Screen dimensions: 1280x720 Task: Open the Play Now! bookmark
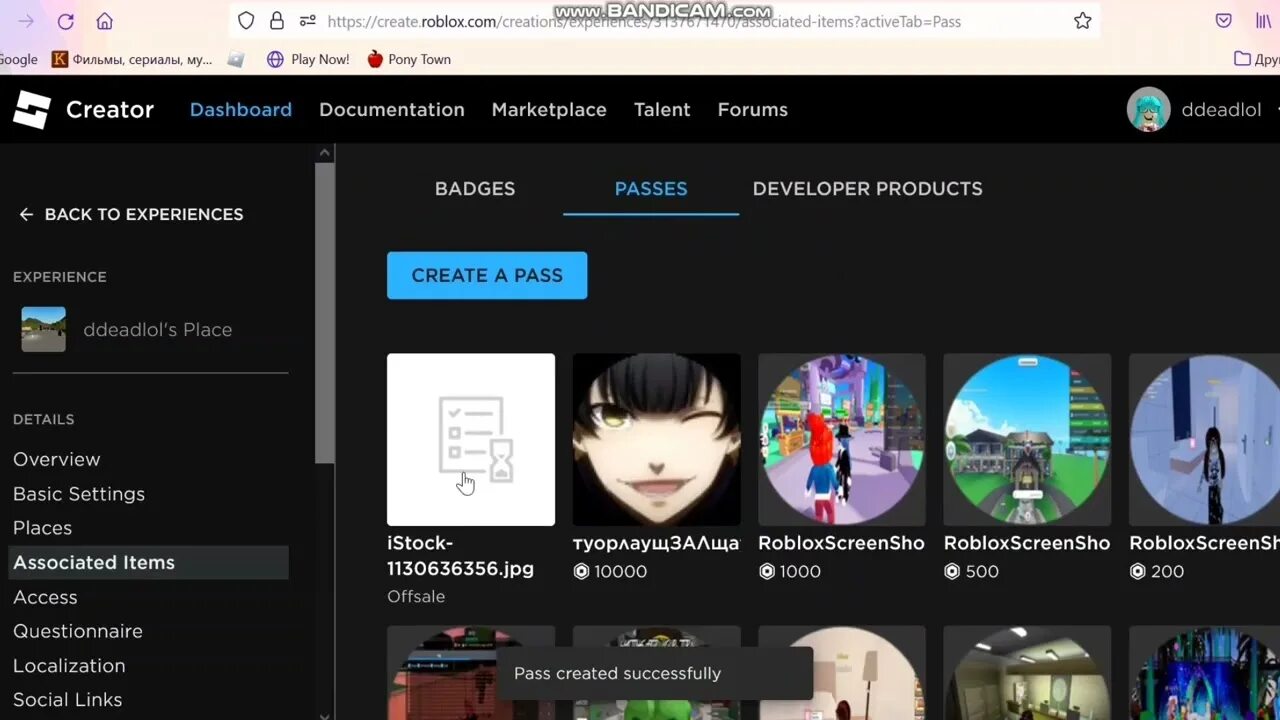tap(308, 59)
